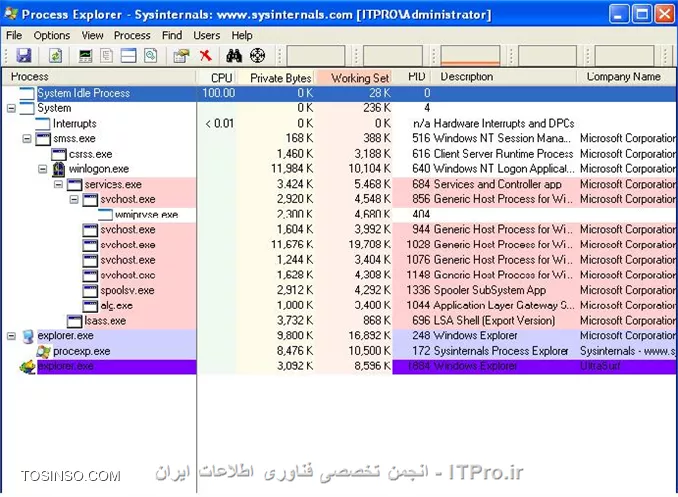Maximize the Process Explorer window
Image resolution: width=678 pixels, height=497 pixels.
(642, 14)
